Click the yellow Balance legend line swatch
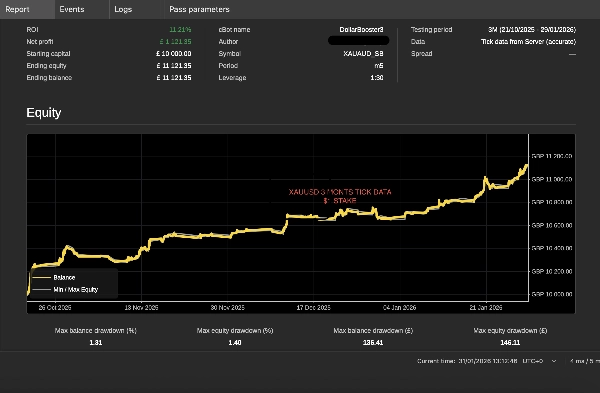This screenshot has height=393, width=600. (x=42, y=277)
